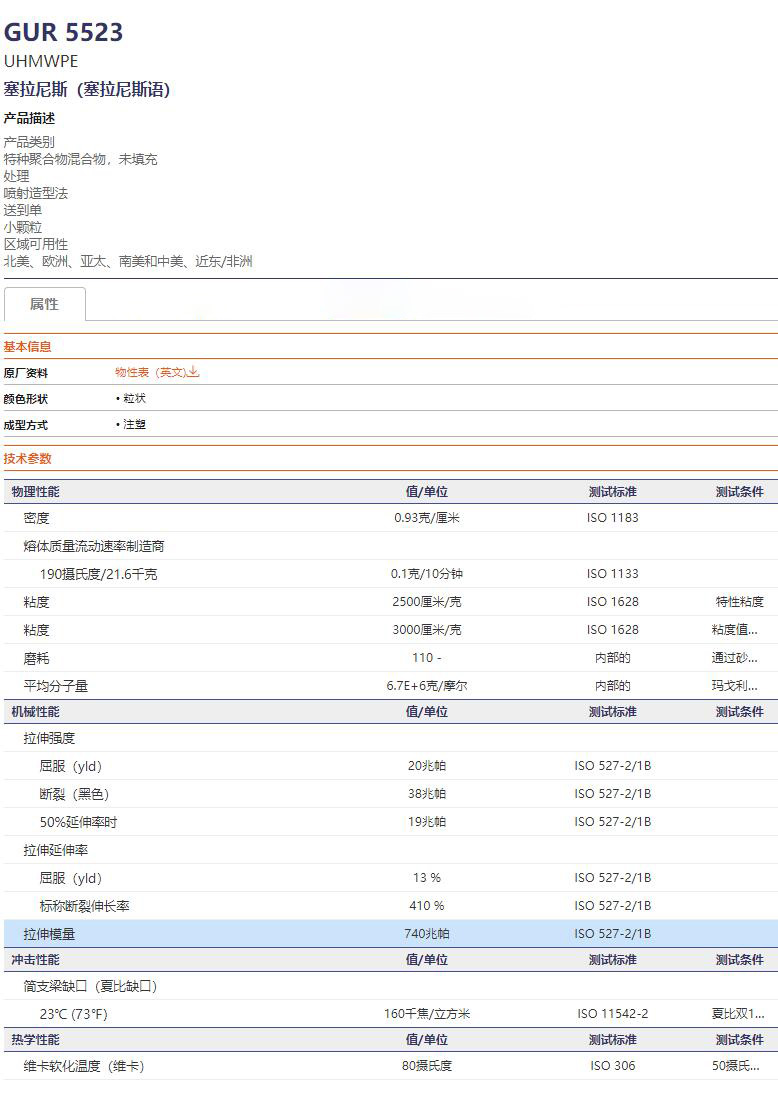
Task: Click the 110 - abrasion value
Action: coord(427,658)
